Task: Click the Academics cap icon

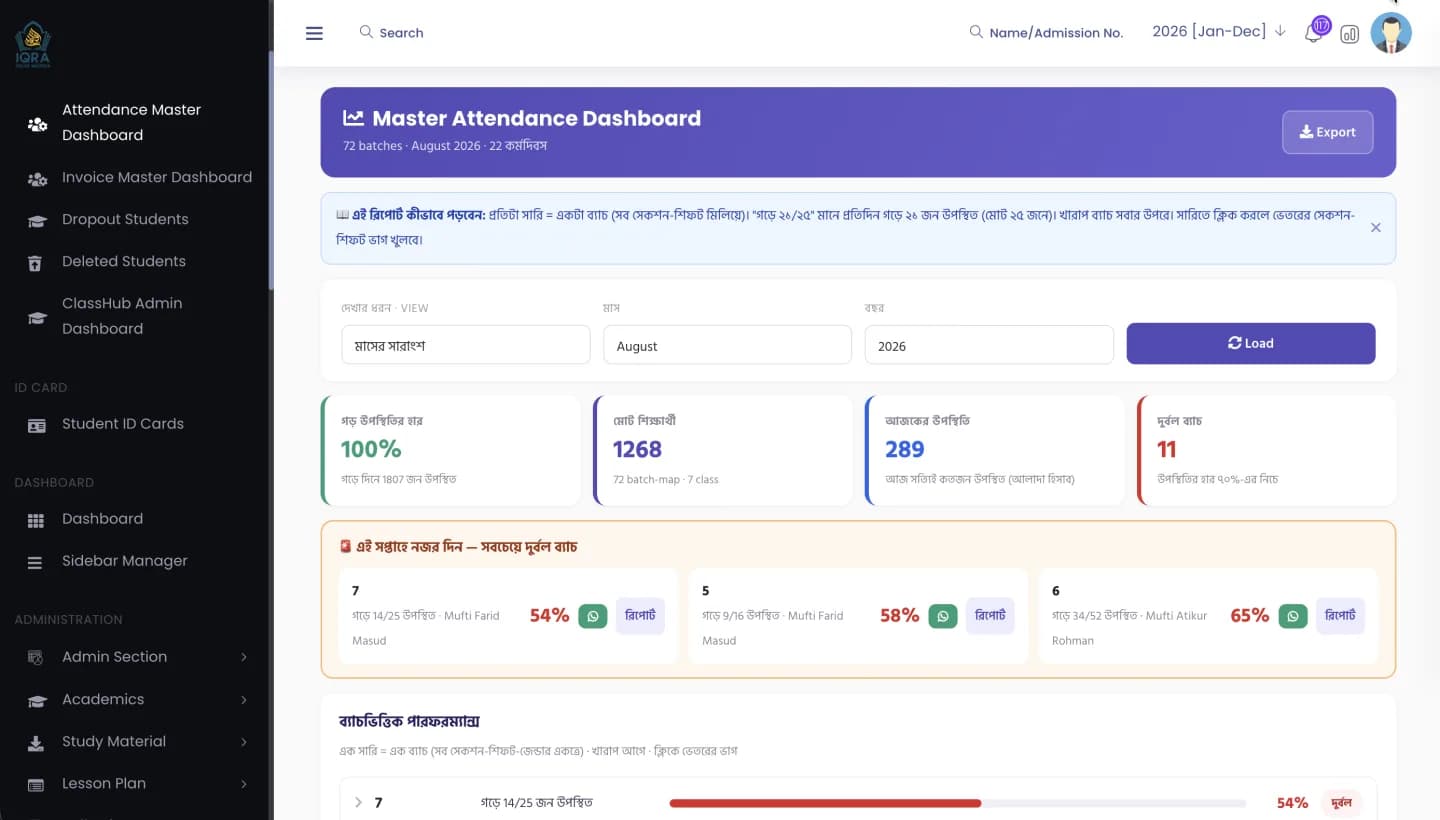Action: point(37,701)
